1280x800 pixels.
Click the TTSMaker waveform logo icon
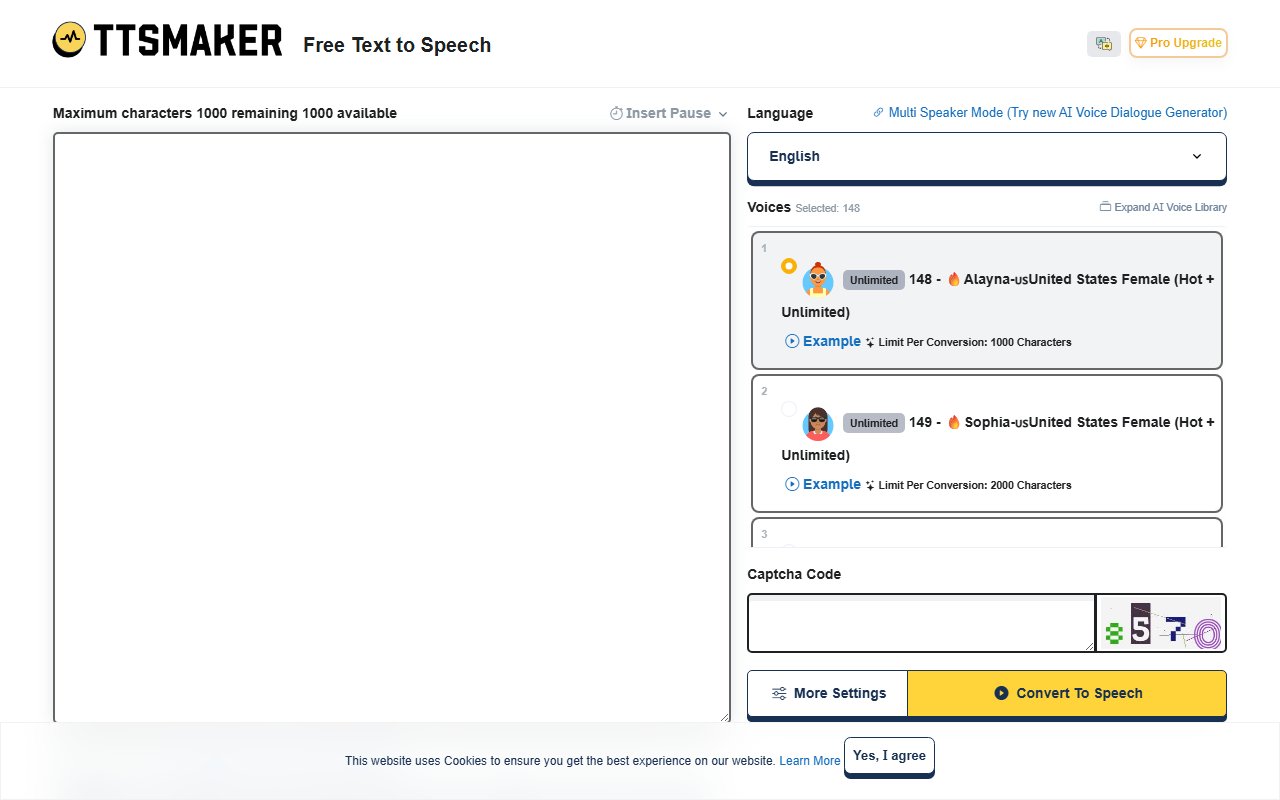[x=69, y=40]
